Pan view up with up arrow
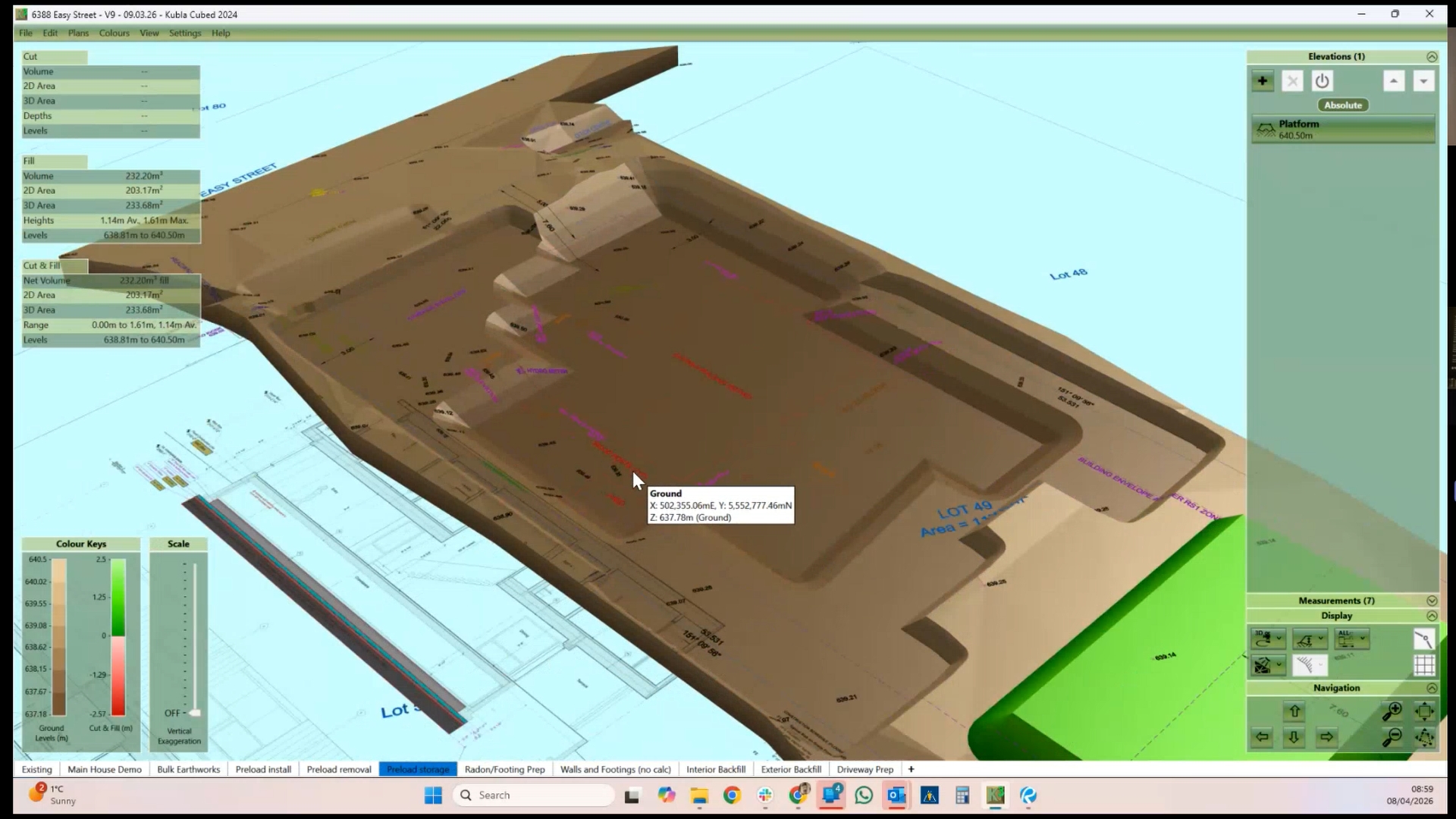The height and width of the screenshot is (819, 1456). pos(1294,711)
